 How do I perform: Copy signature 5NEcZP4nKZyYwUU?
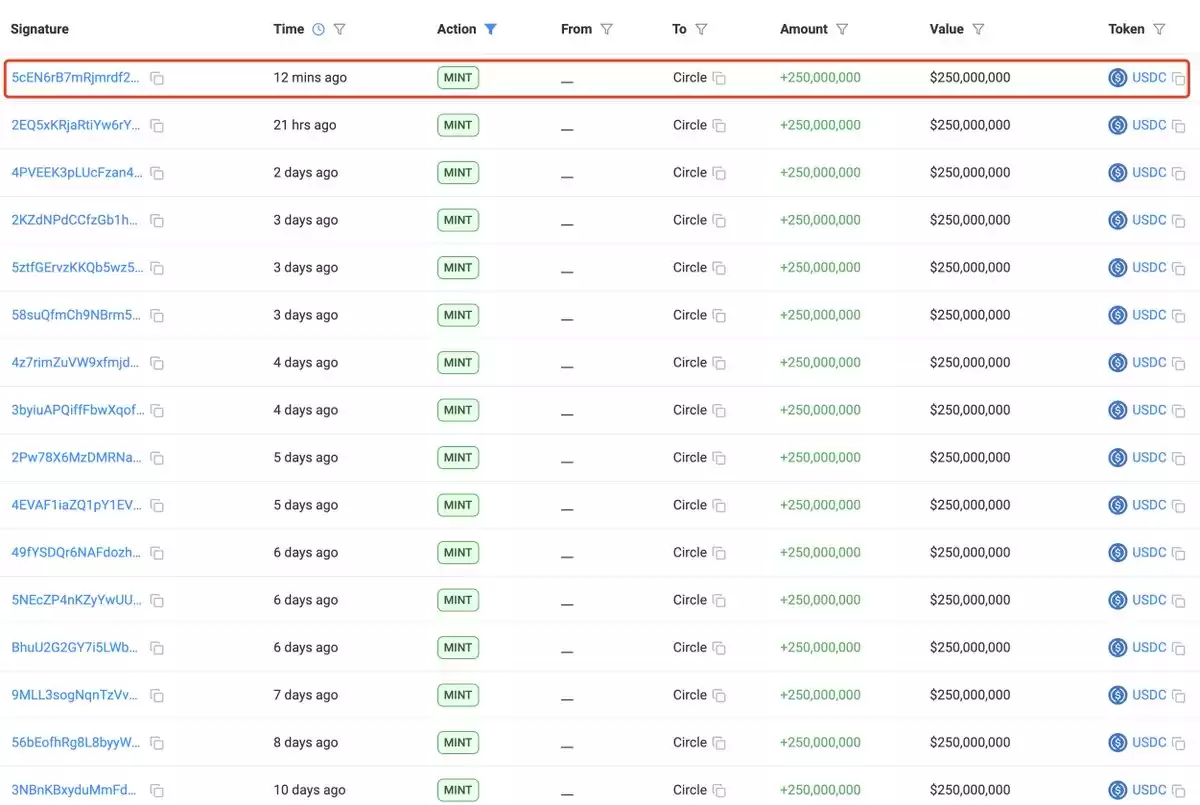click(x=157, y=601)
